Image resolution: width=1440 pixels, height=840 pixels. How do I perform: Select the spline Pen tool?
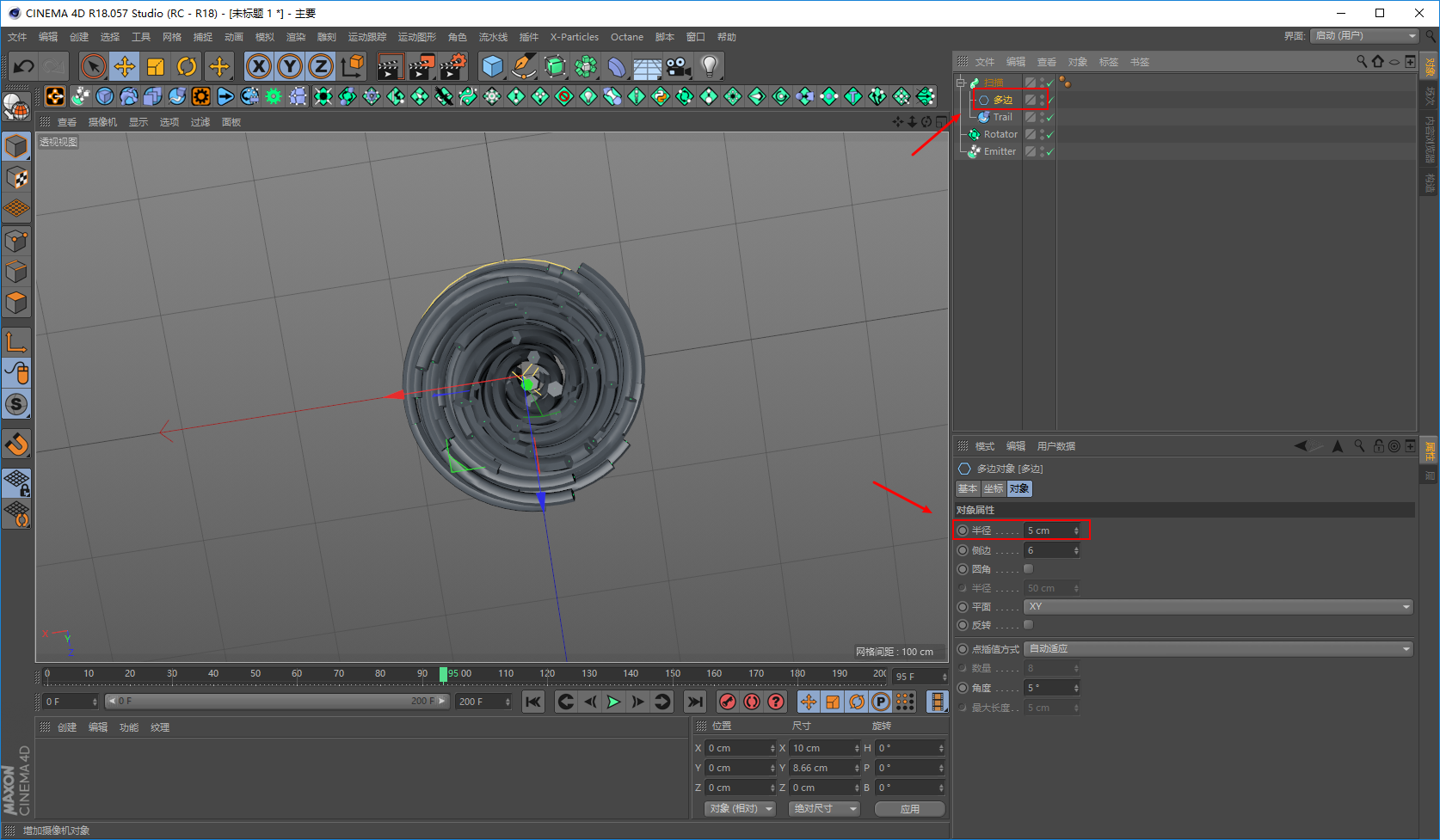click(x=523, y=66)
